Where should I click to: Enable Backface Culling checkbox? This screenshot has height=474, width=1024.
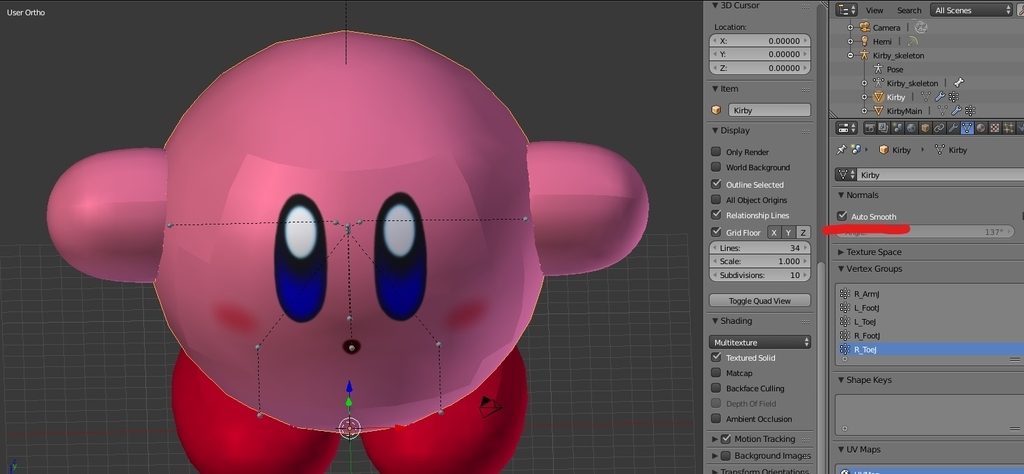716,388
